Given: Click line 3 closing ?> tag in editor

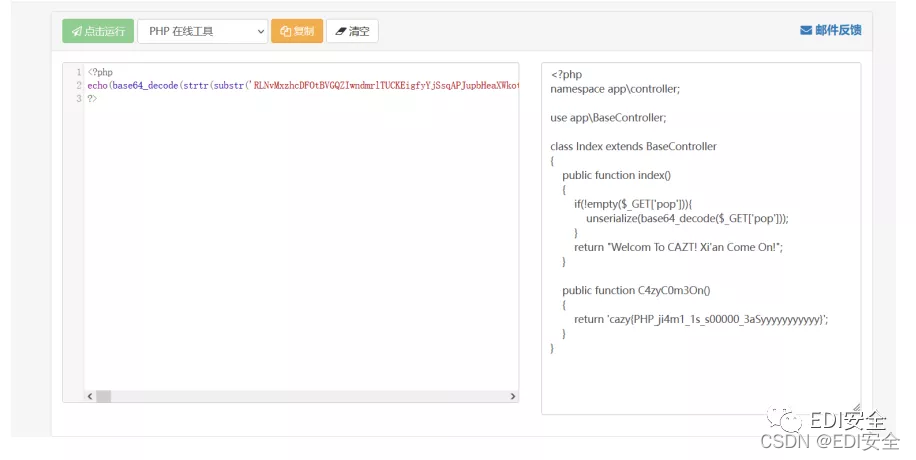Looking at the screenshot, I should [92, 99].
